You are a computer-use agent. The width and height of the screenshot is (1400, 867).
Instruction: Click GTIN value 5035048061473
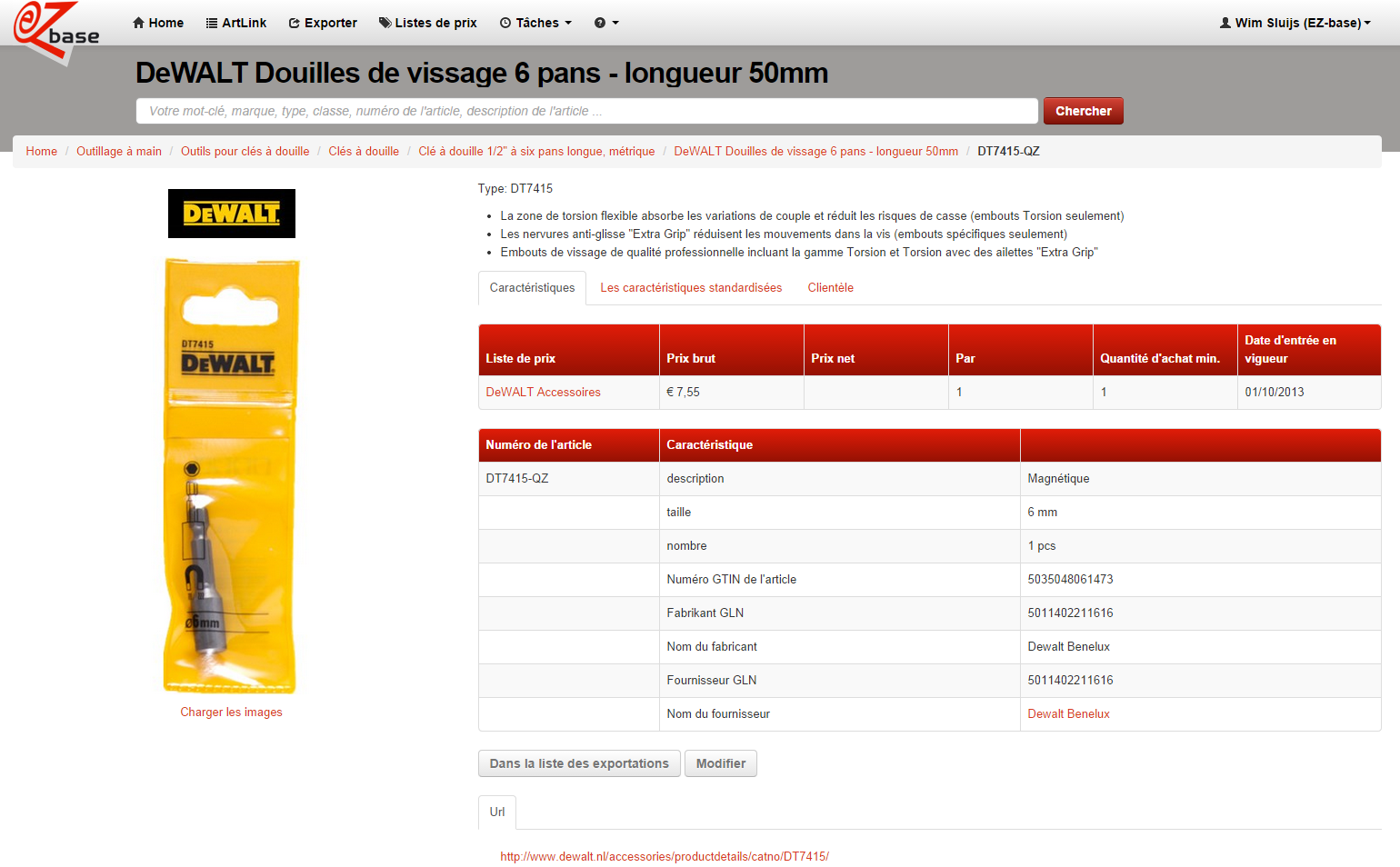[1071, 580]
